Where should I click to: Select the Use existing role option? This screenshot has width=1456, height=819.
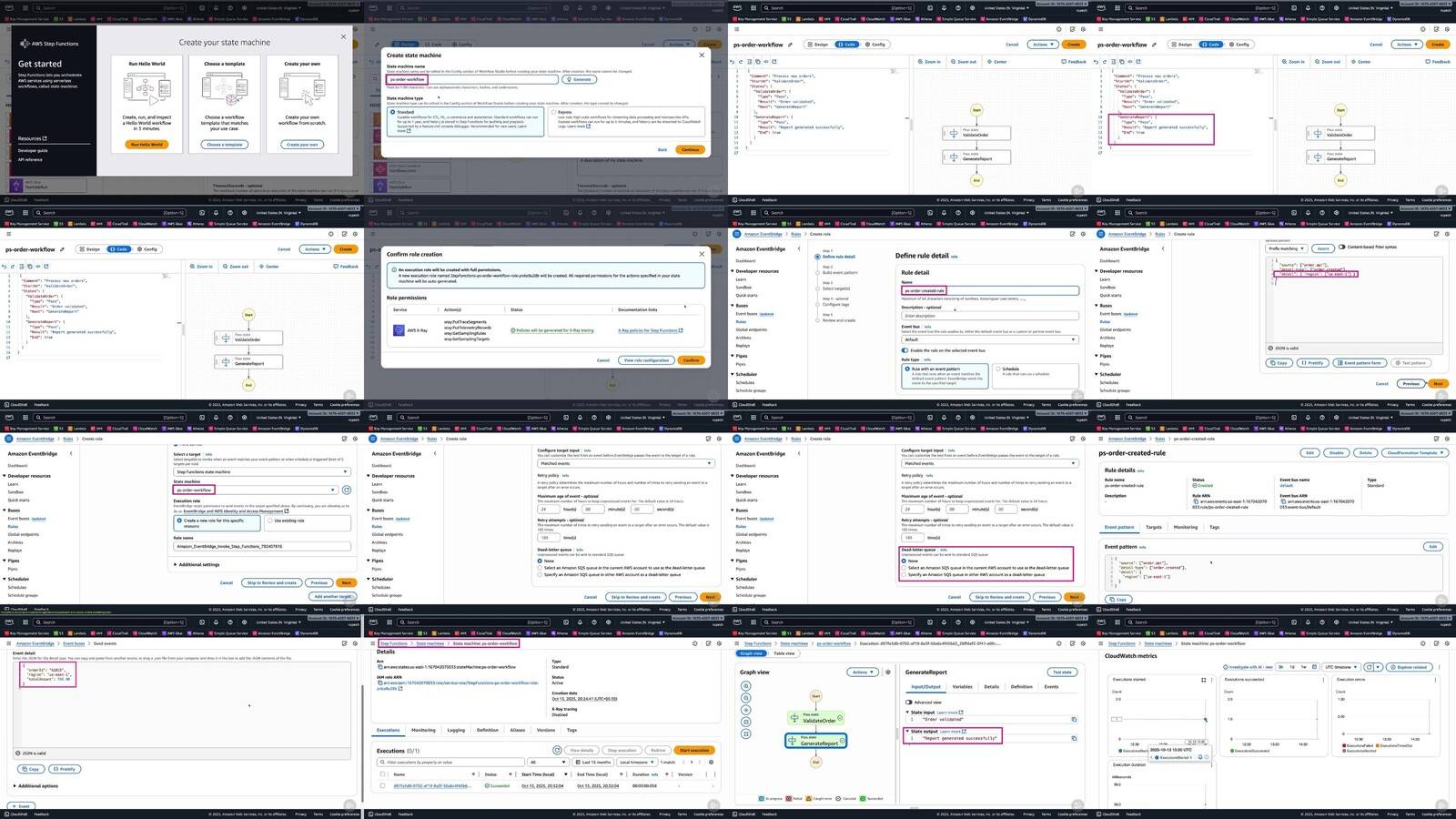(271, 521)
